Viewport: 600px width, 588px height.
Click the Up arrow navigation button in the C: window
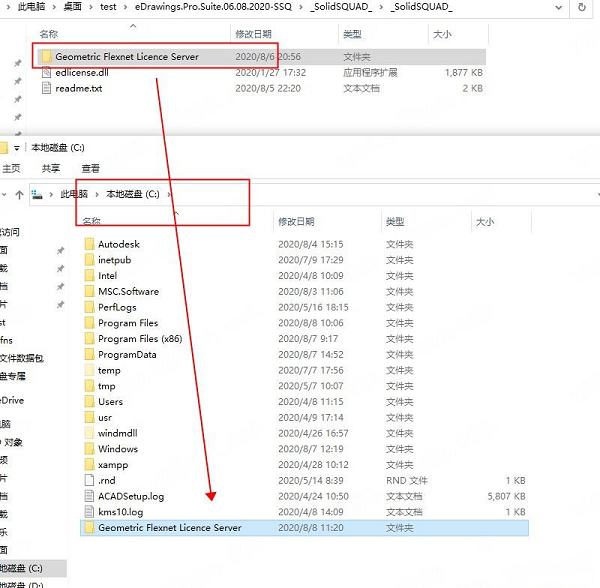(x=19, y=195)
